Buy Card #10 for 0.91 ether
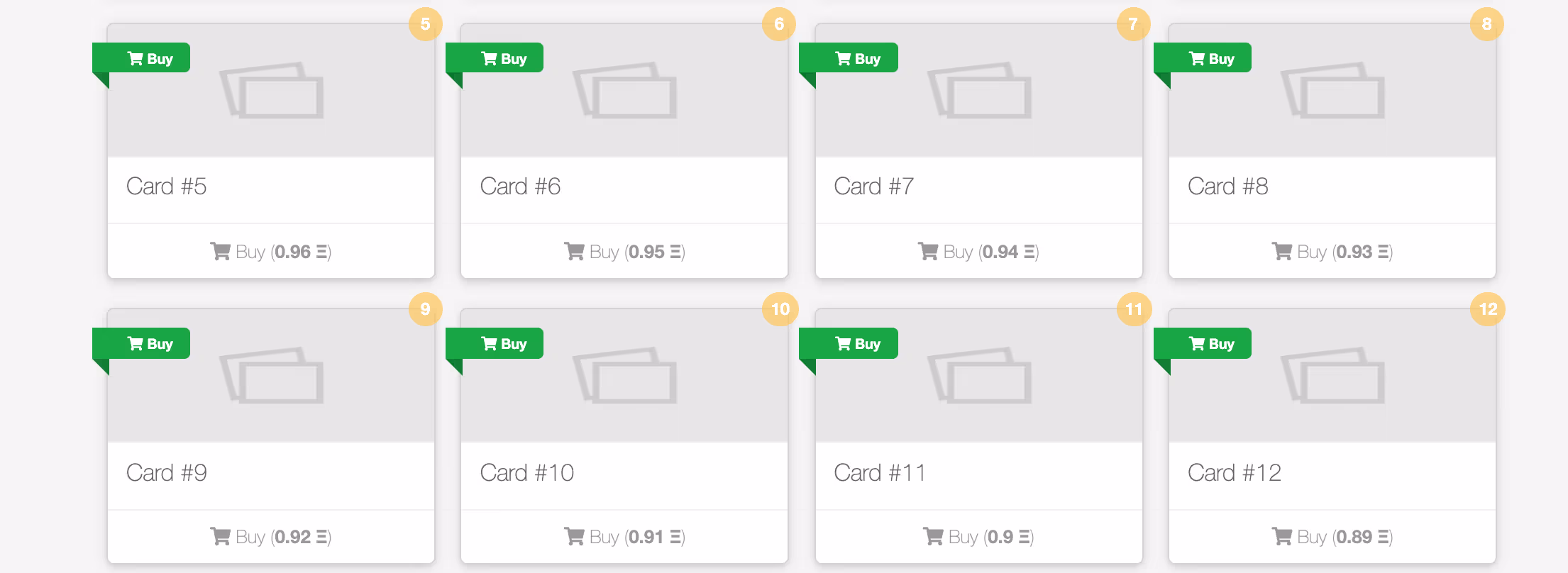This screenshot has width=1568, height=573. (x=624, y=537)
